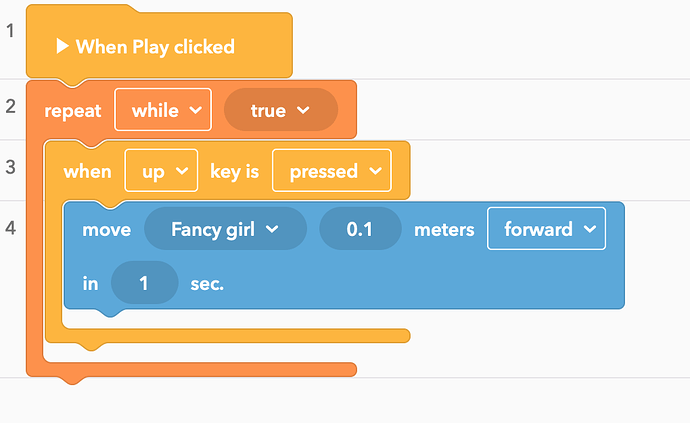Viewport: 690px width, 423px height.
Task: Select the 'move' block label
Action: tap(107, 230)
